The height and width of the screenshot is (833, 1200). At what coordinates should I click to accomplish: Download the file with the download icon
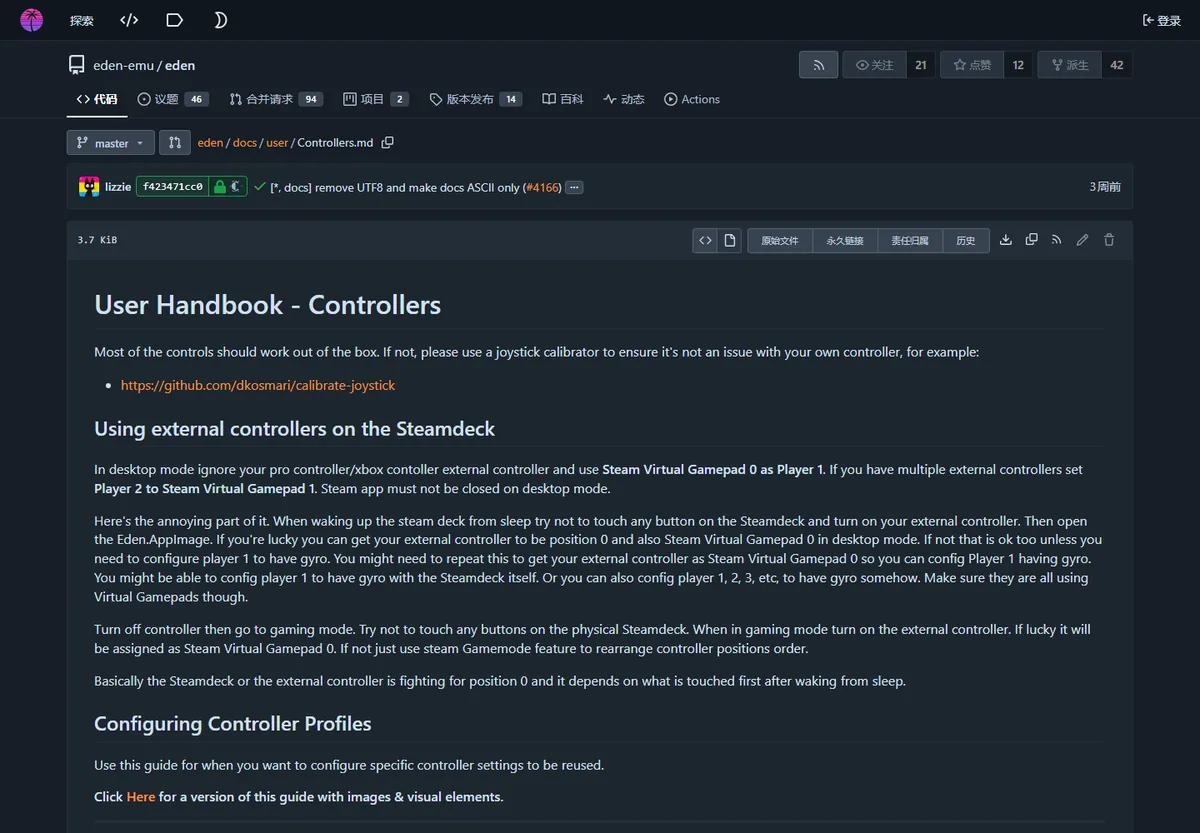(x=1006, y=240)
